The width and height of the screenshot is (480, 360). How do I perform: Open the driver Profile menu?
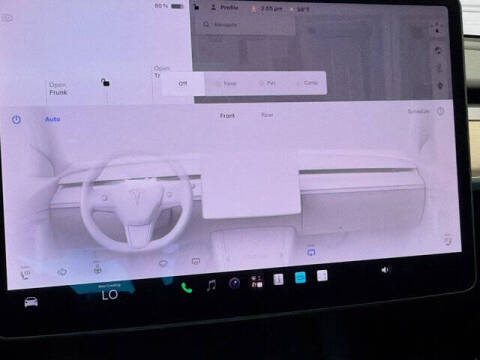(225, 7)
